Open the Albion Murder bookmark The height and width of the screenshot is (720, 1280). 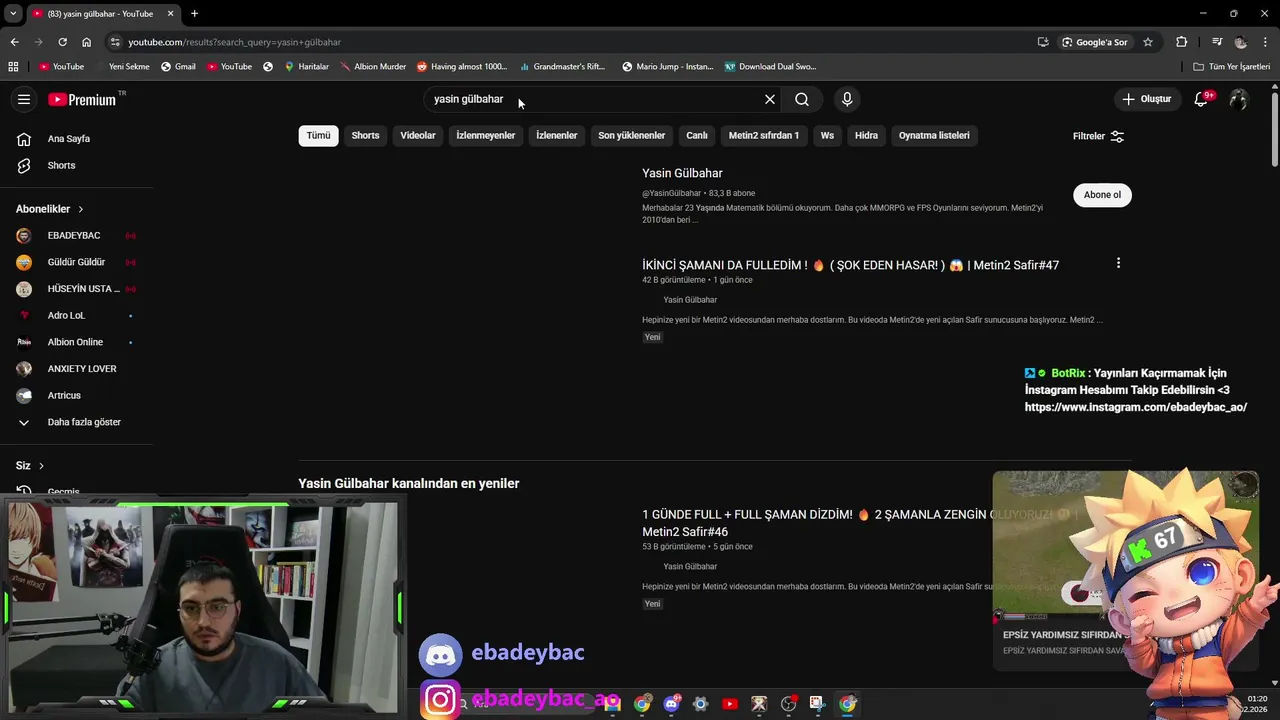[x=373, y=66]
